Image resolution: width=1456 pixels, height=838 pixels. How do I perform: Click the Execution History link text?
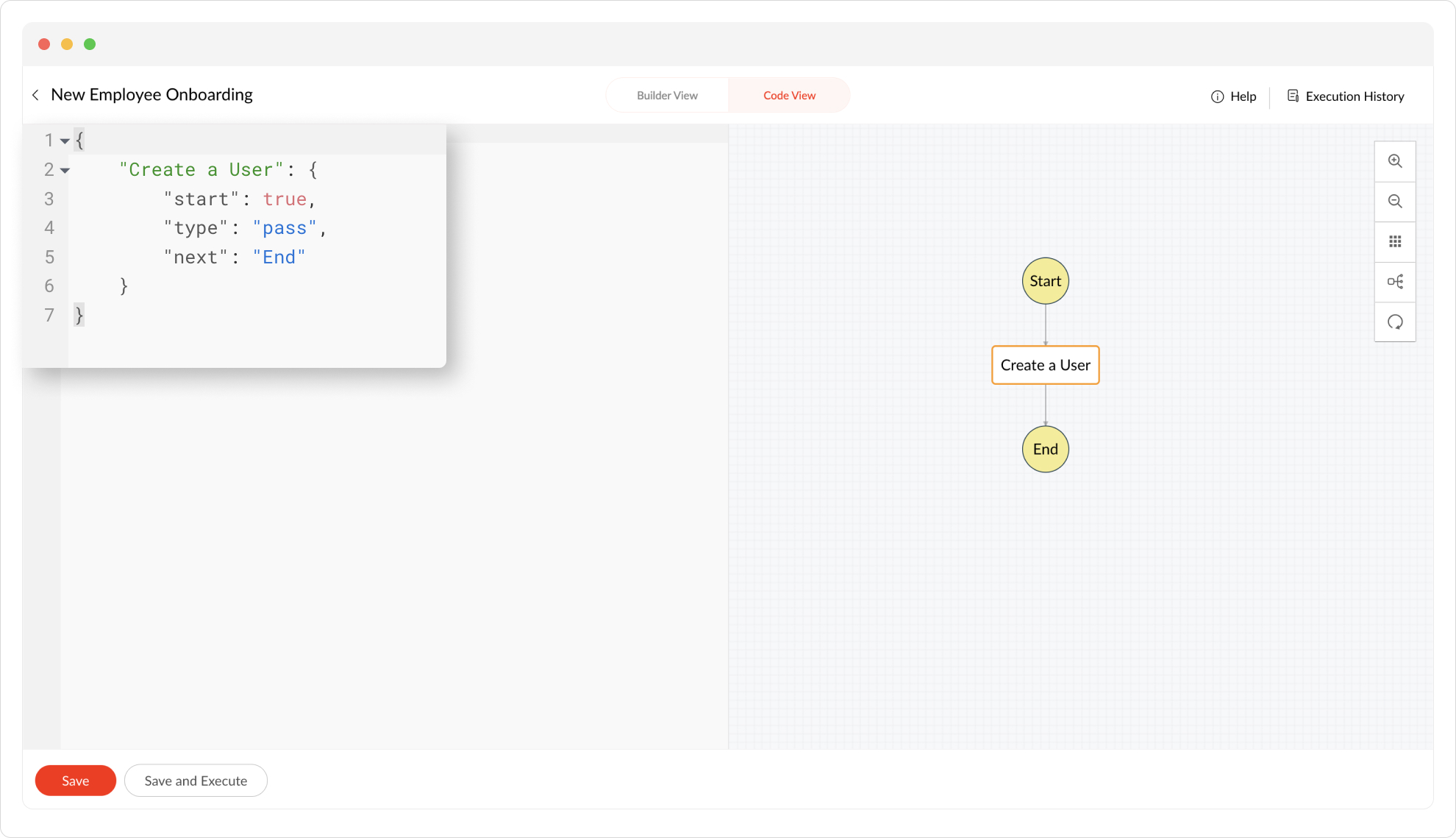(1355, 96)
